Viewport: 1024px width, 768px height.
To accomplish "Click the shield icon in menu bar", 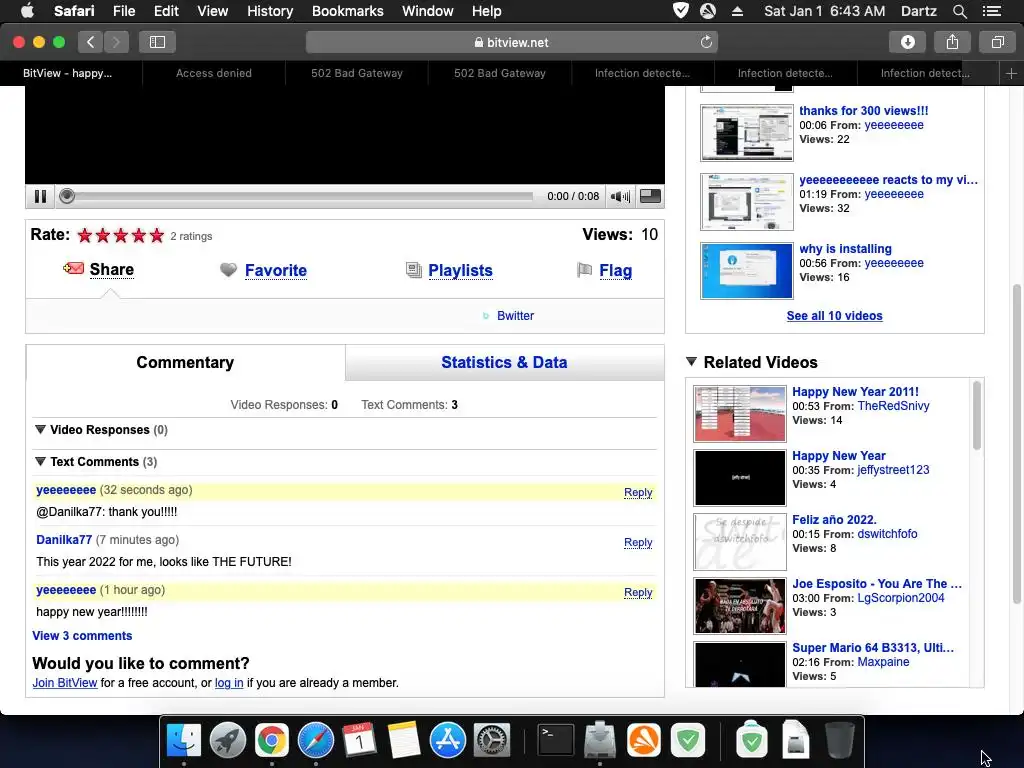I will click(680, 10).
